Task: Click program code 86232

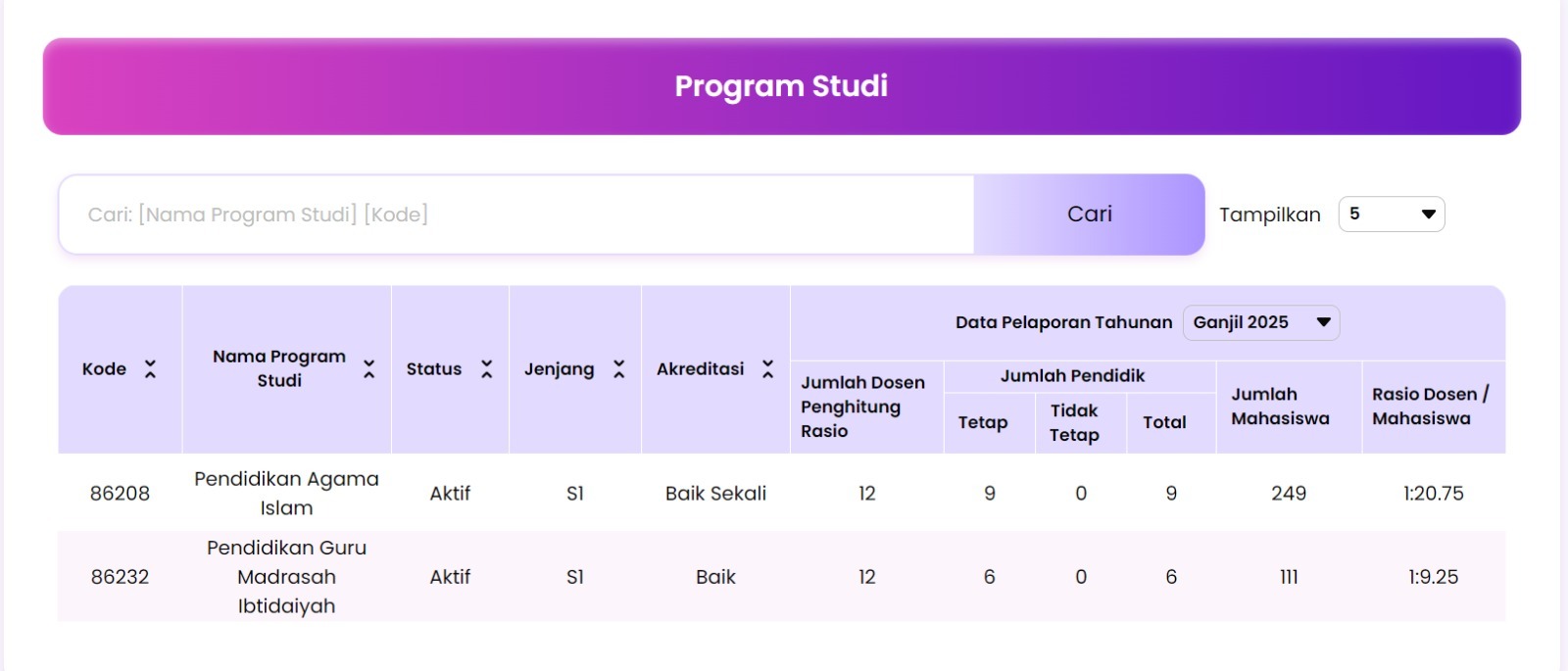Action: tap(120, 577)
